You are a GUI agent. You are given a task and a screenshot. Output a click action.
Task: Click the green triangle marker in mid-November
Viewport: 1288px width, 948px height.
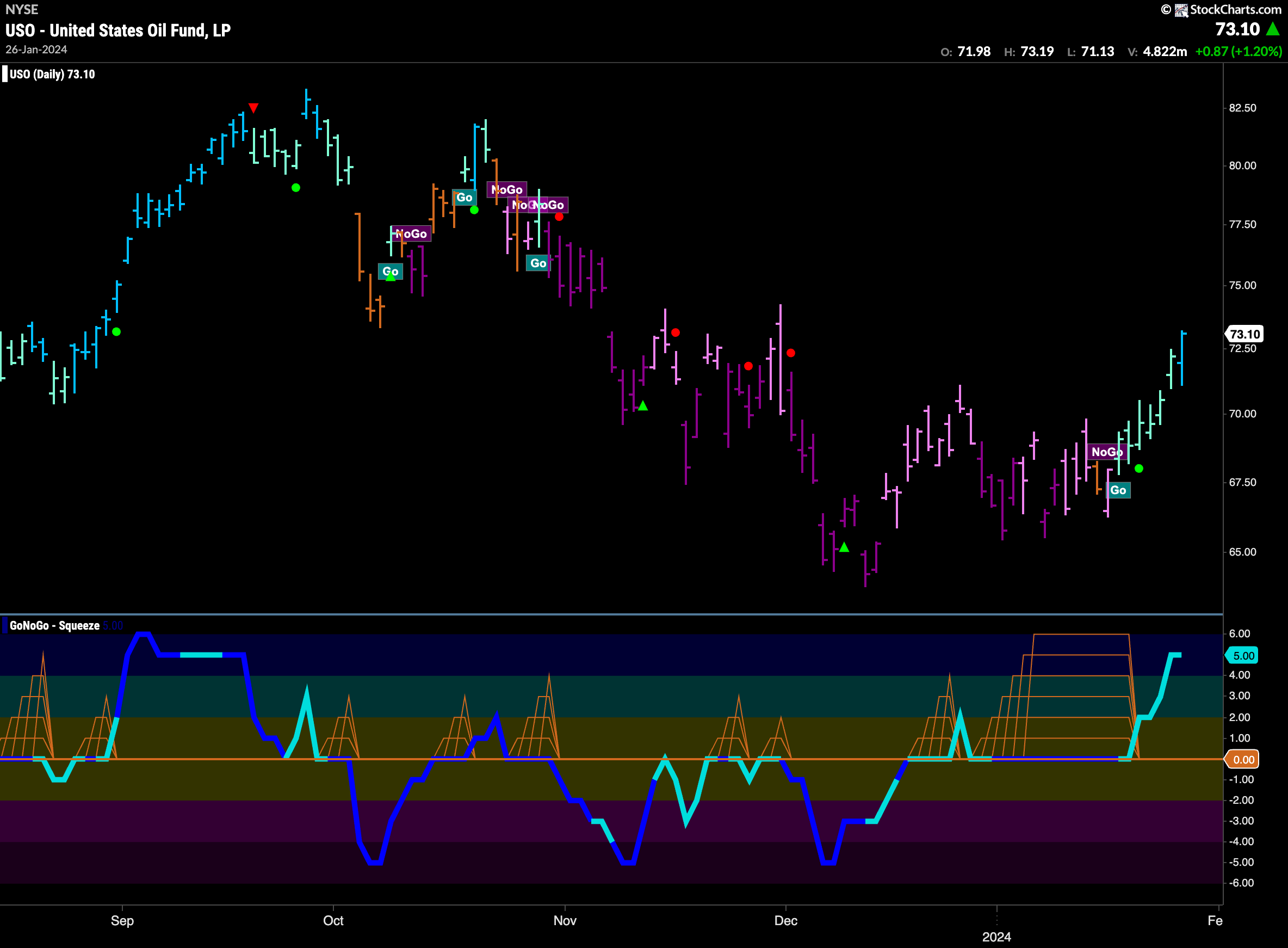pos(643,406)
